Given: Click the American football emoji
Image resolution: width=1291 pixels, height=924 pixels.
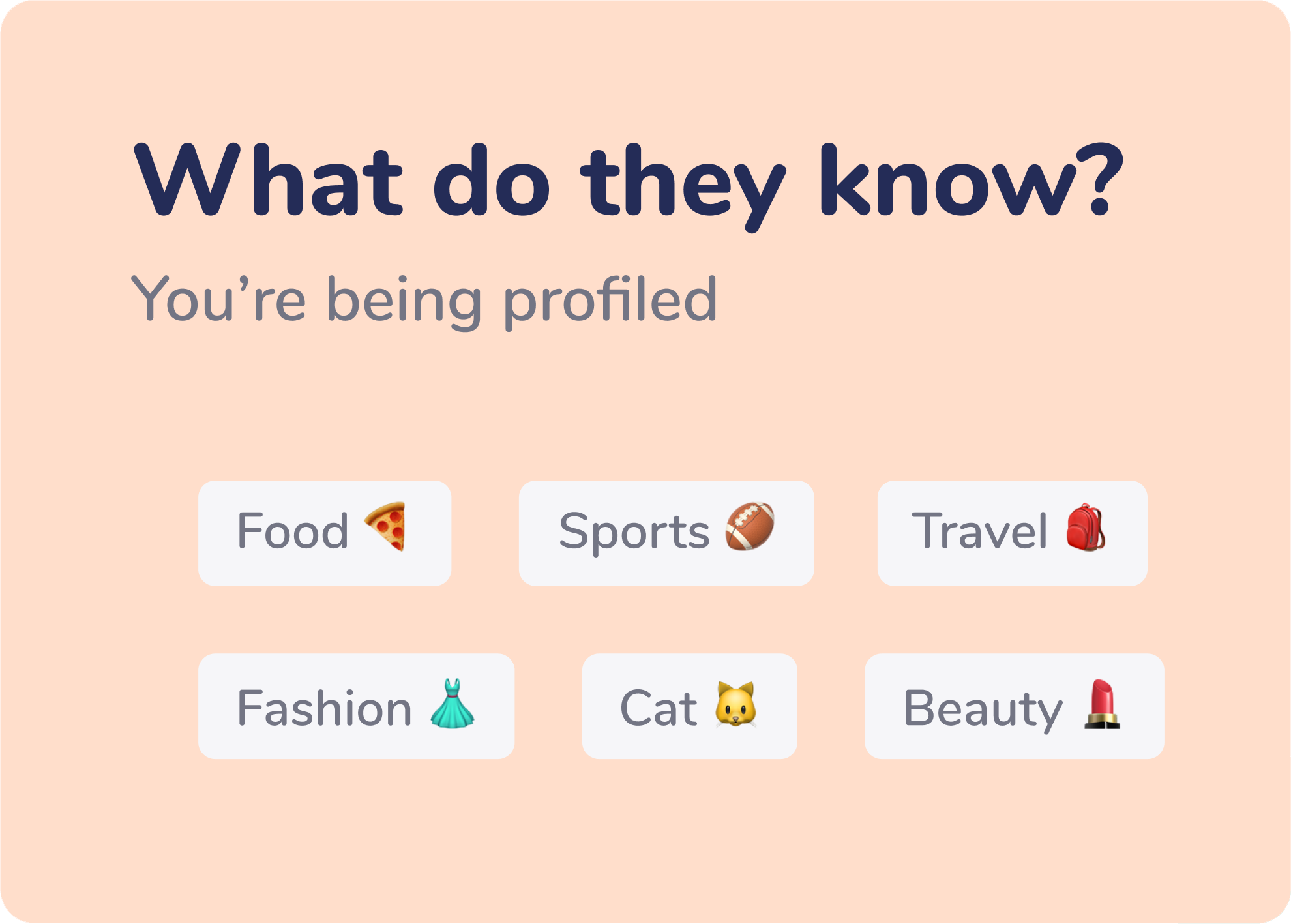Looking at the screenshot, I should click(750, 526).
